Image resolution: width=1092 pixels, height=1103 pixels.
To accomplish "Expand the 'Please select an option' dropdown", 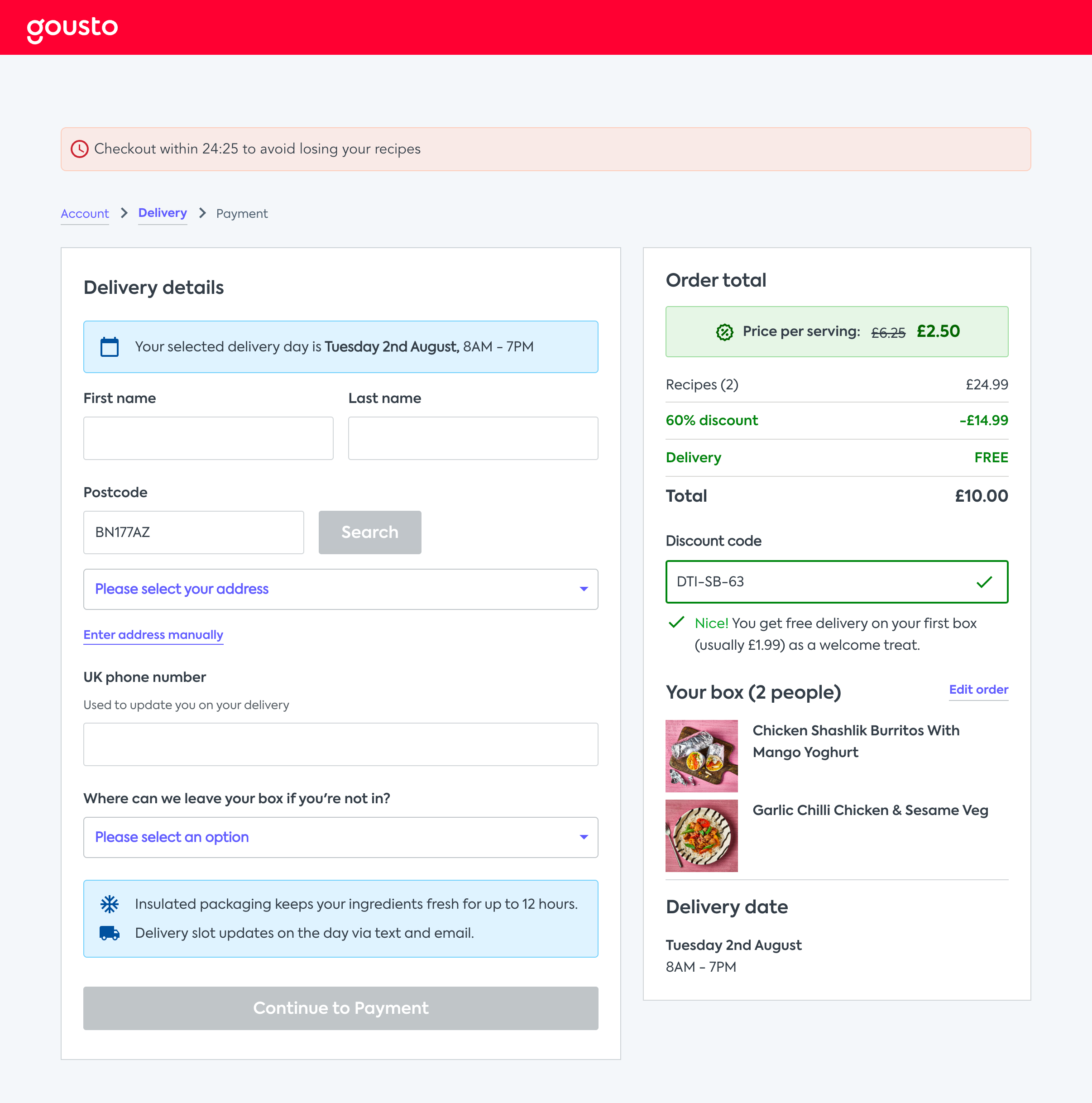I will 340,838.
